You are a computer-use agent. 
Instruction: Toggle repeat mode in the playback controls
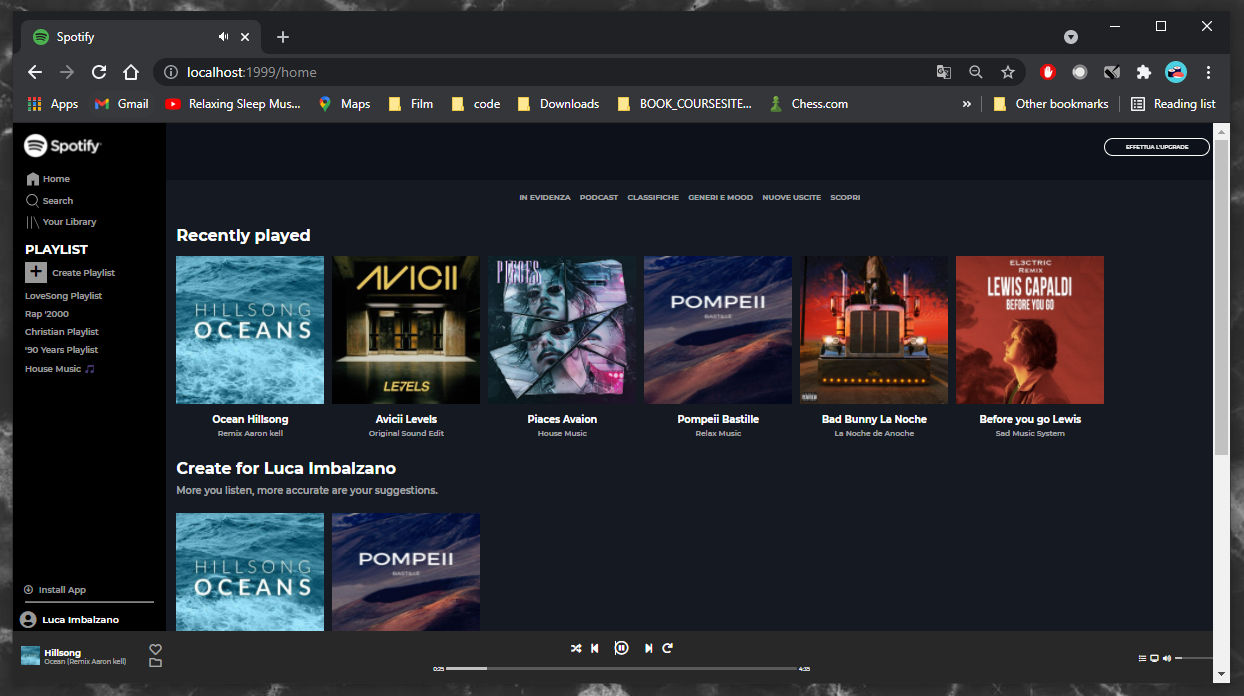coord(667,648)
